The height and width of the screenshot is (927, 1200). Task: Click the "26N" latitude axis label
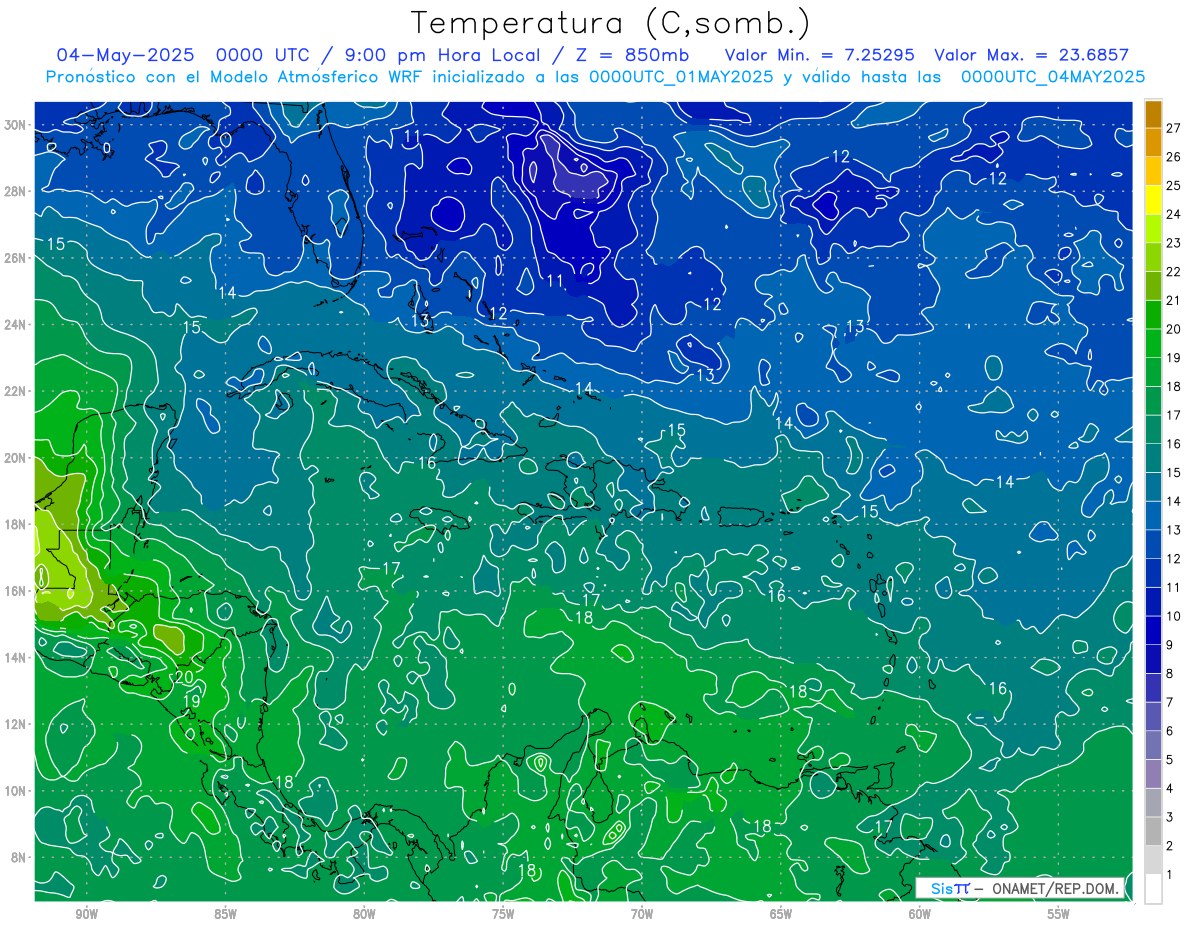coord(16,258)
